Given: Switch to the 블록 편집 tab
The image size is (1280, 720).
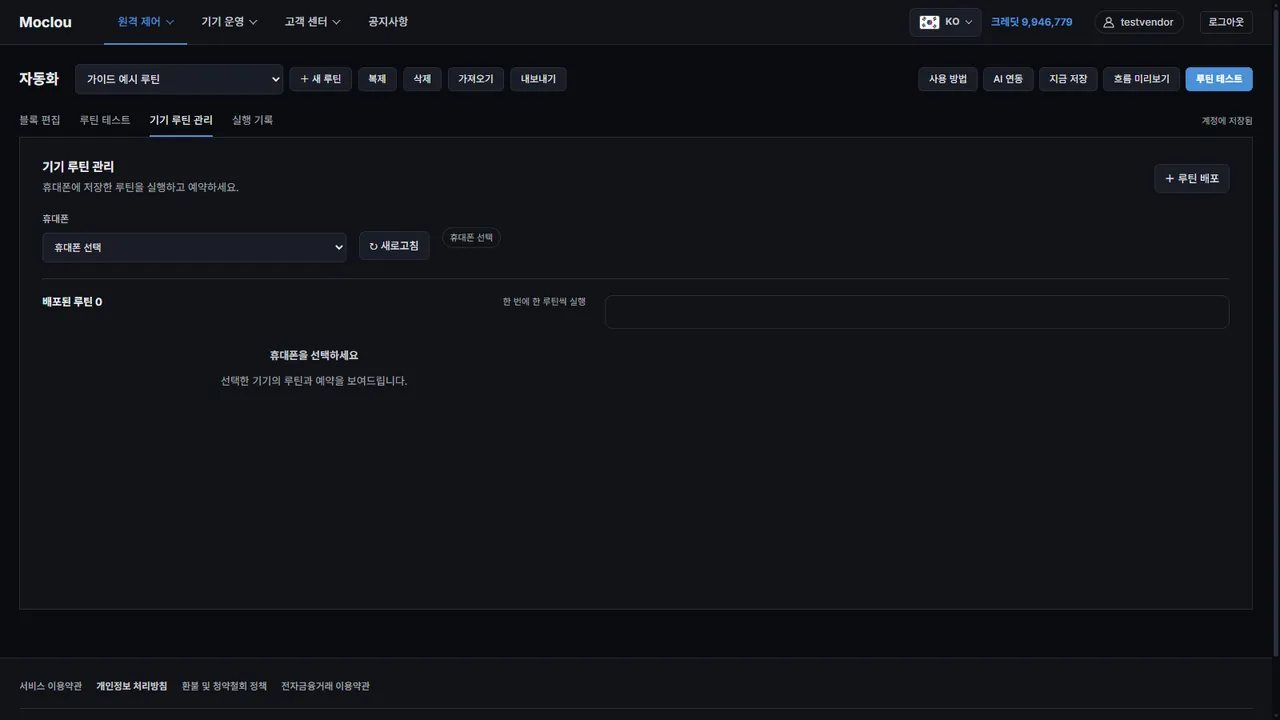Looking at the screenshot, I should (x=40, y=120).
